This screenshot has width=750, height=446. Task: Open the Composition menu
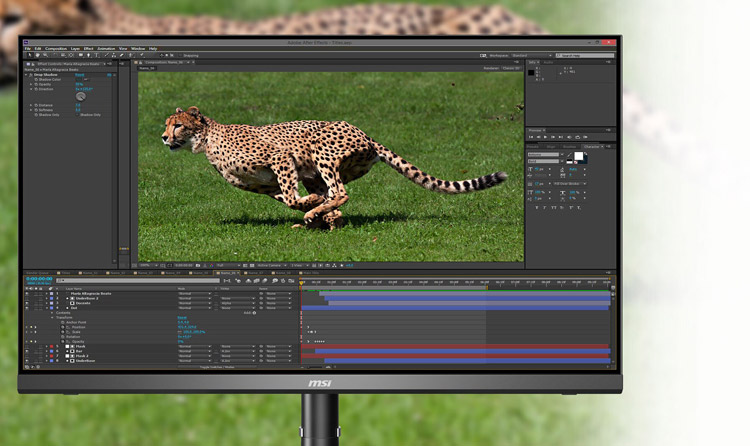point(56,48)
